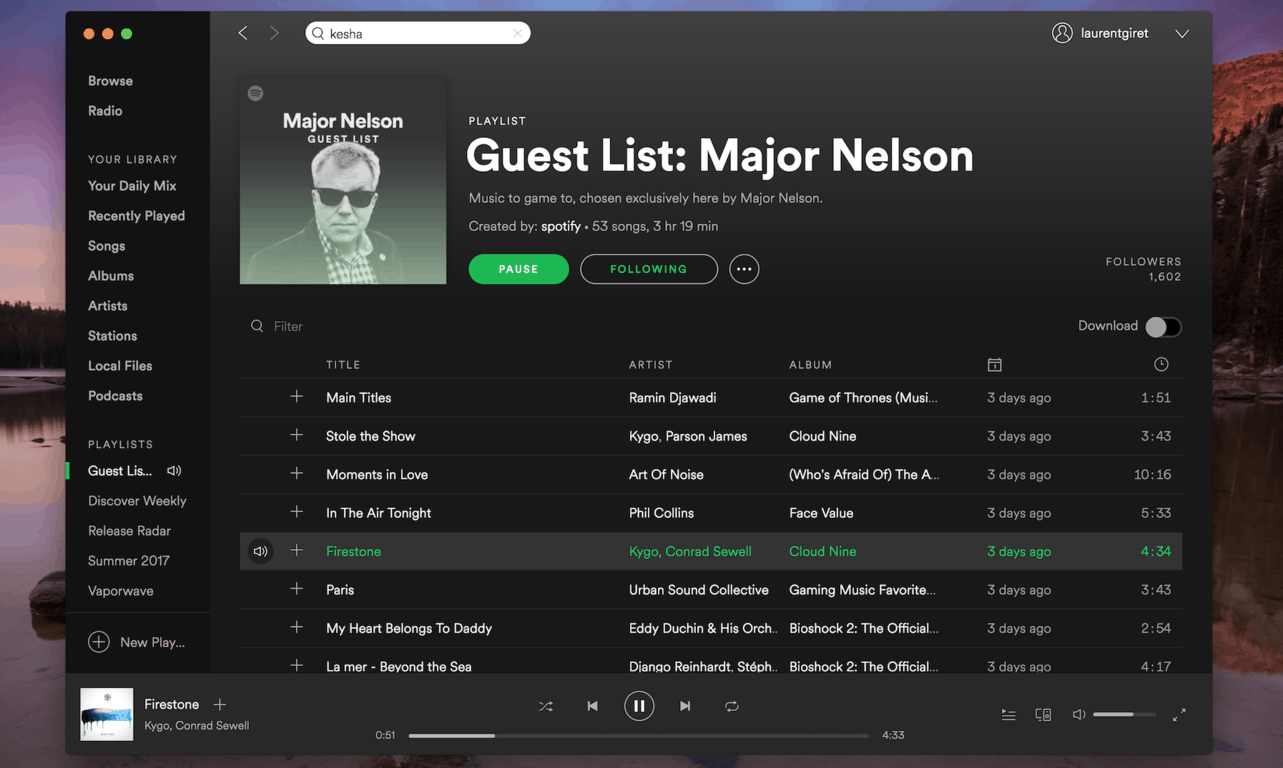The width and height of the screenshot is (1283, 768).
Task: Toggle shuffle playback
Action: coord(546,706)
